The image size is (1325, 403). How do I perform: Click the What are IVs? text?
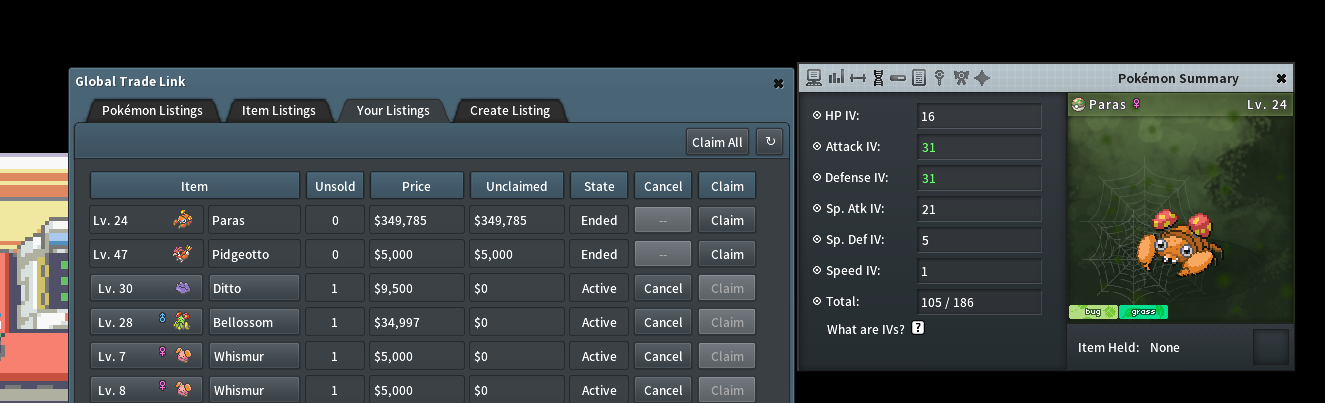(866, 329)
